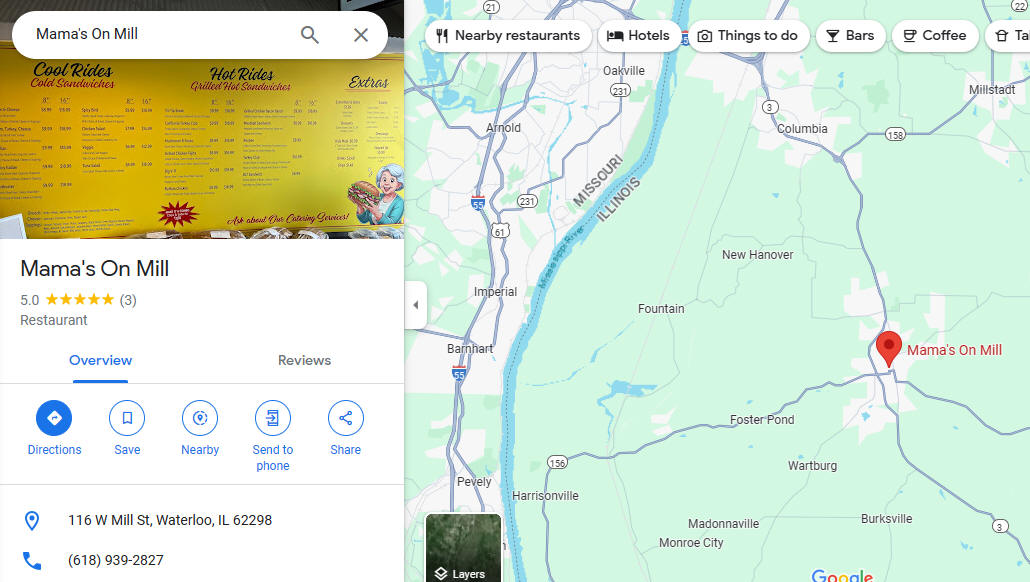The height and width of the screenshot is (582, 1030).
Task: Collapse the side panel with the arrow
Action: (x=416, y=305)
